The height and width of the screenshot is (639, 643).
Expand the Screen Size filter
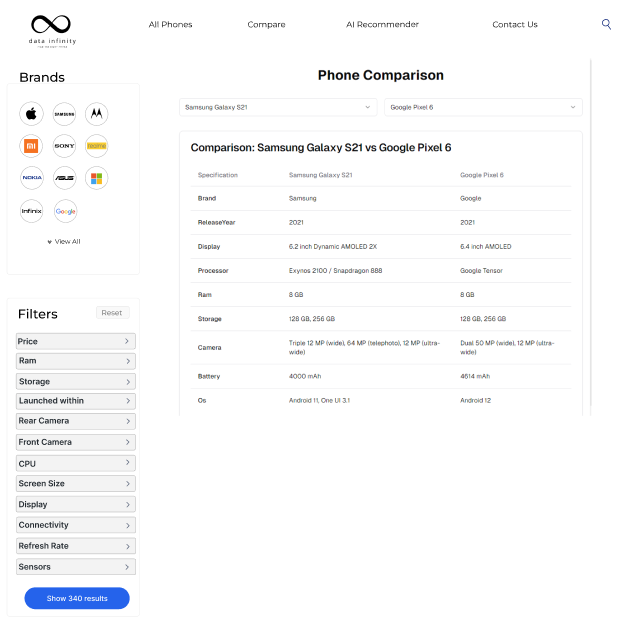(x=76, y=484)
